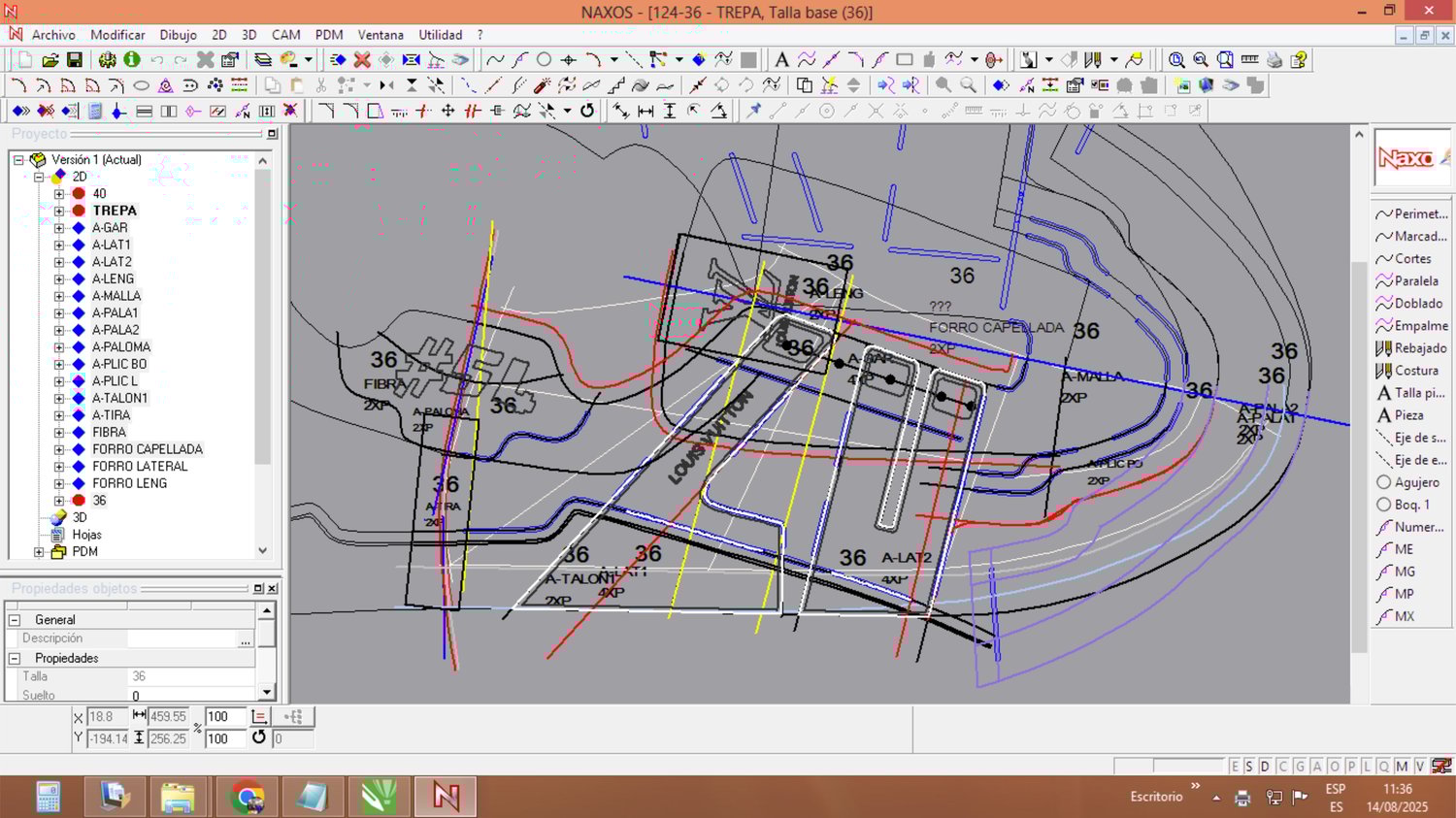Select the text tool letter A icon
1456x818 pixels.
pos(781,60)
